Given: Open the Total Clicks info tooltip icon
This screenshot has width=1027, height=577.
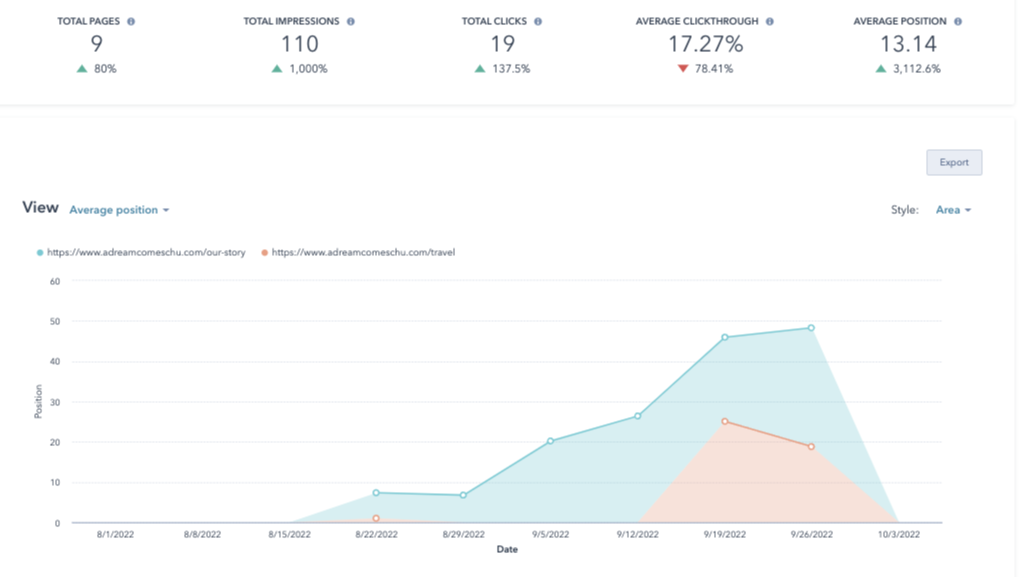Looking at the screenshot, I should click(x=538, y=20).
